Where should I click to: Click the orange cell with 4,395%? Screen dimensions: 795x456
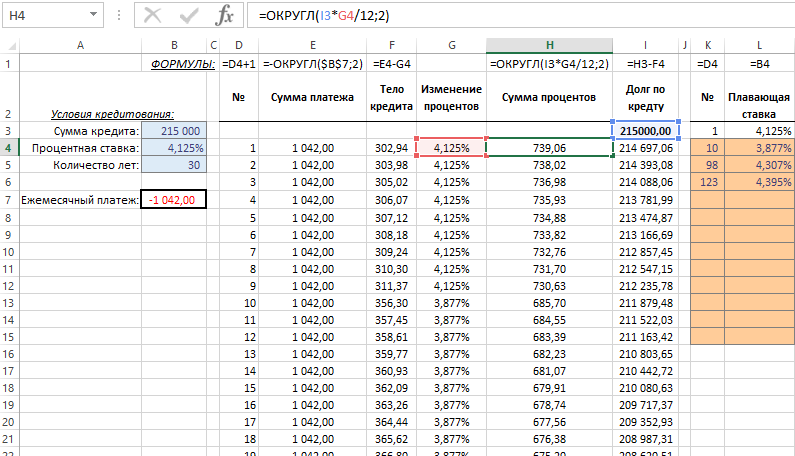click(760, 182)
